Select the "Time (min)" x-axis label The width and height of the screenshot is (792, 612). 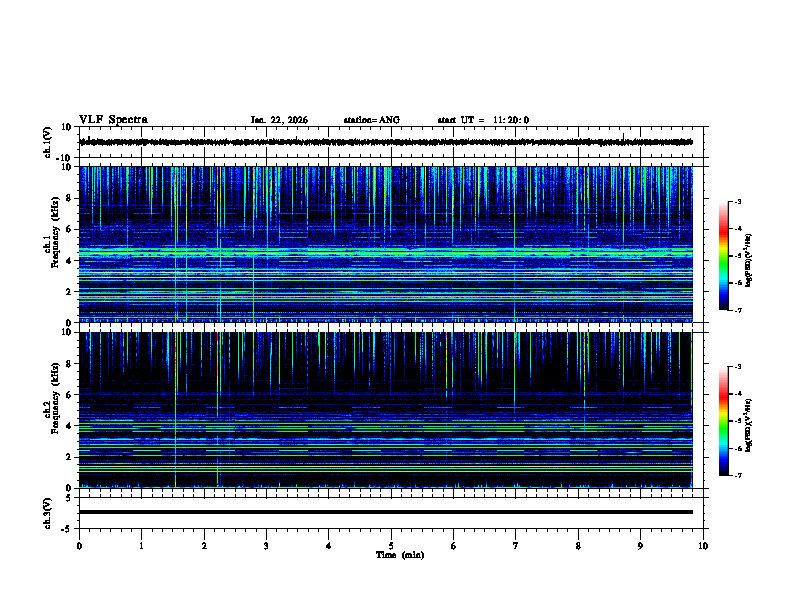click(400, 555)
